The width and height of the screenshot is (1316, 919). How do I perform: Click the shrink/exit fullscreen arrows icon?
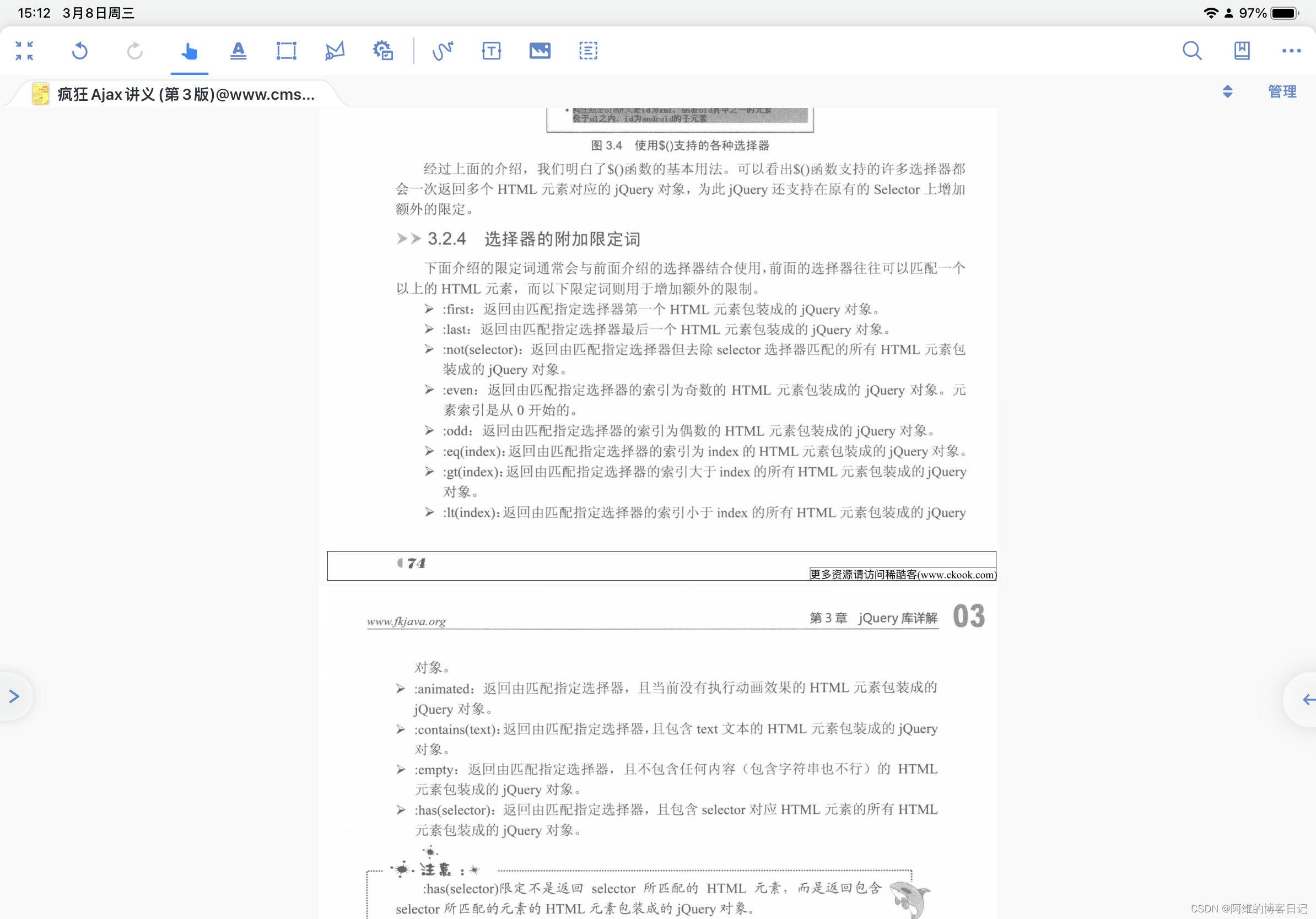click(x=24, y=51)
